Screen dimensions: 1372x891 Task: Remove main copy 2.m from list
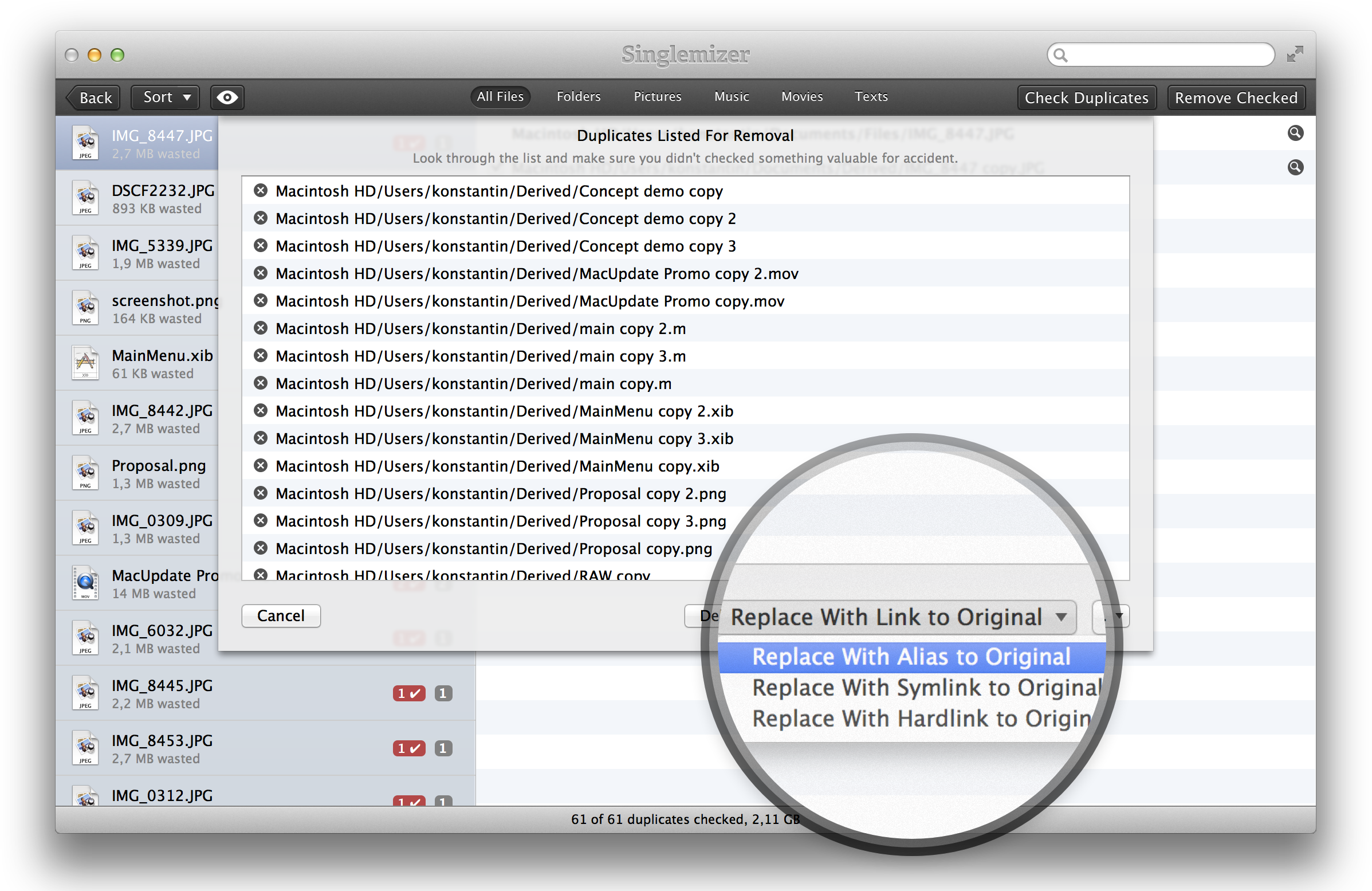261,328
